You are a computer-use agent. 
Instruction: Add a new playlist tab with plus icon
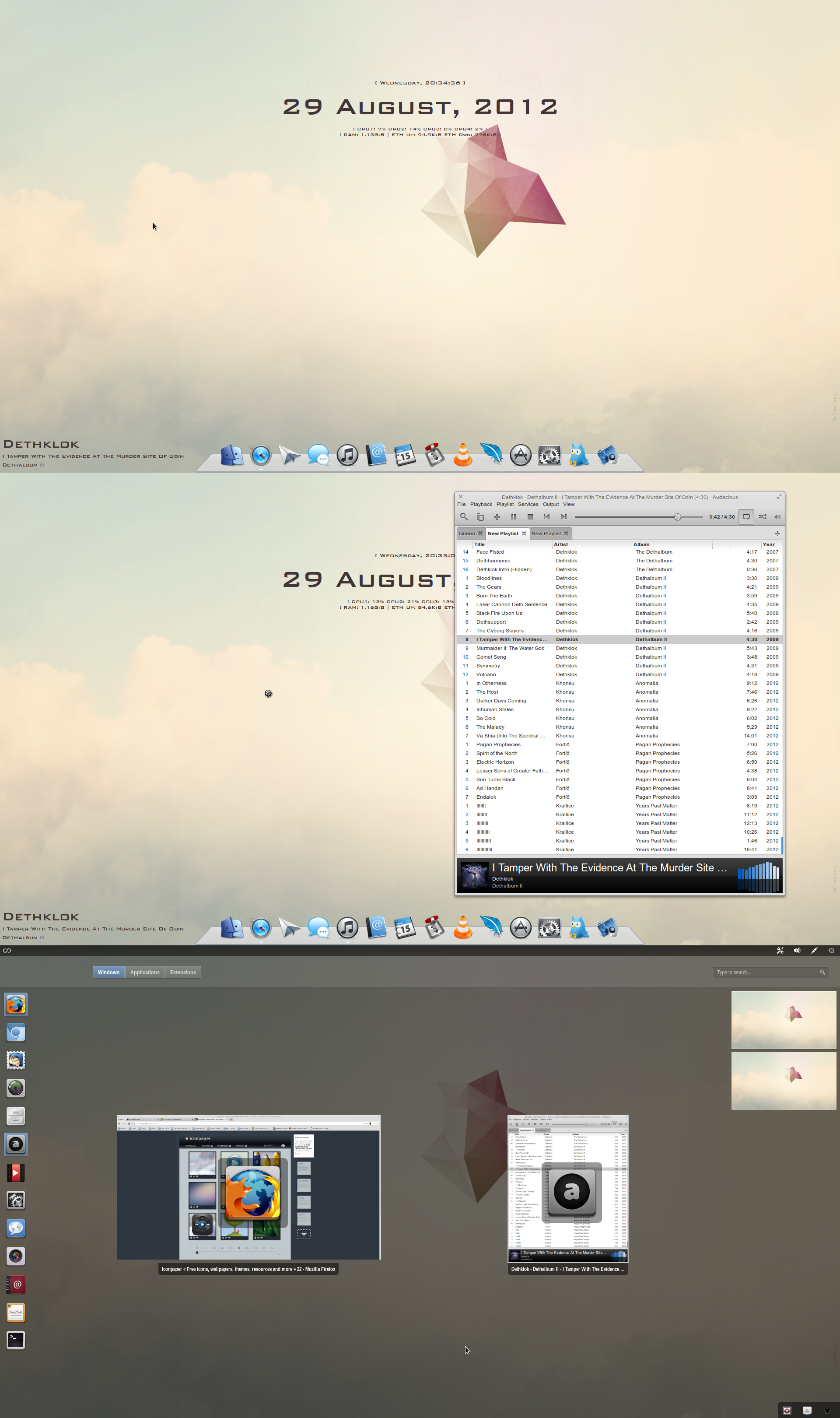tap(777, 533)
